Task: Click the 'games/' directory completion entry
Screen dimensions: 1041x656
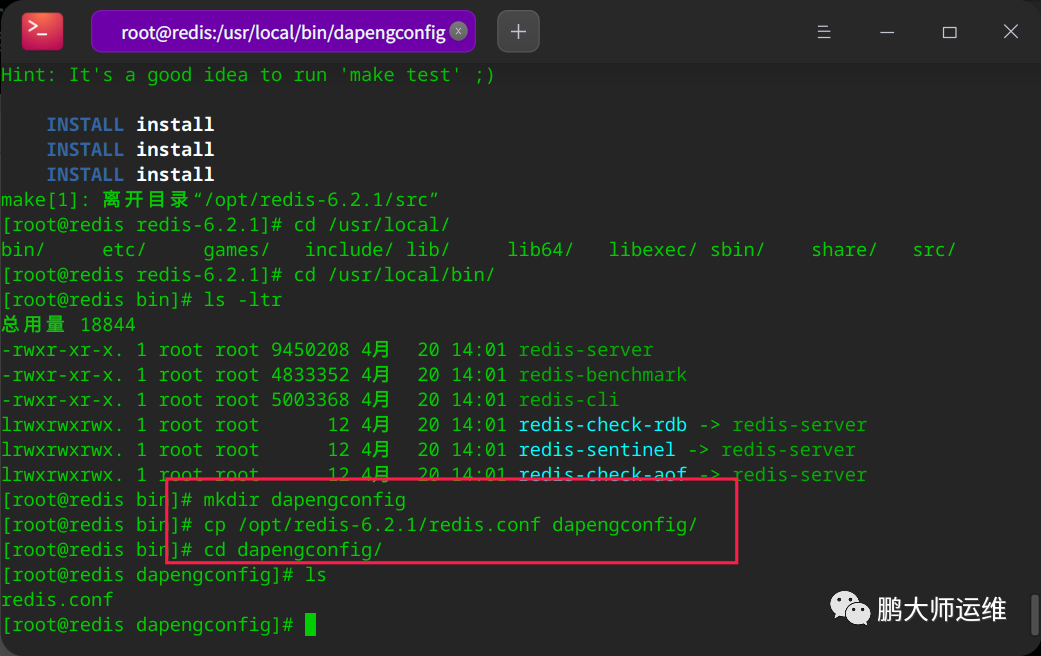Action: click(x=236, y=250)
